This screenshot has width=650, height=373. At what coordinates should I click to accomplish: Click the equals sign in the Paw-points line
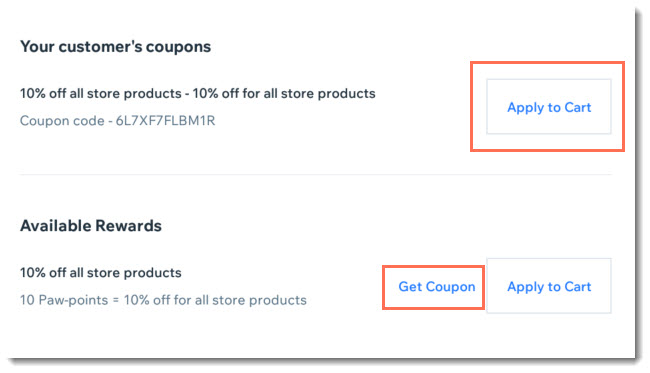[116, 300]
